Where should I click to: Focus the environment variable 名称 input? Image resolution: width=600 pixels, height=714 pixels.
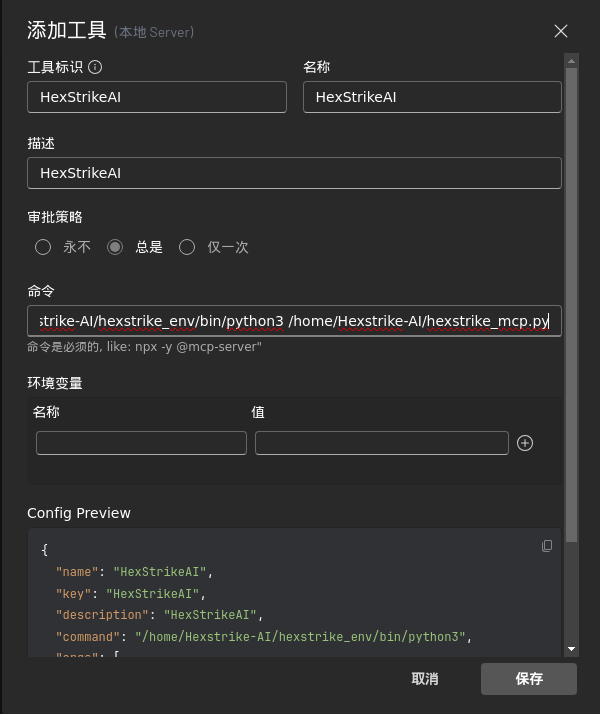point(141,443)
